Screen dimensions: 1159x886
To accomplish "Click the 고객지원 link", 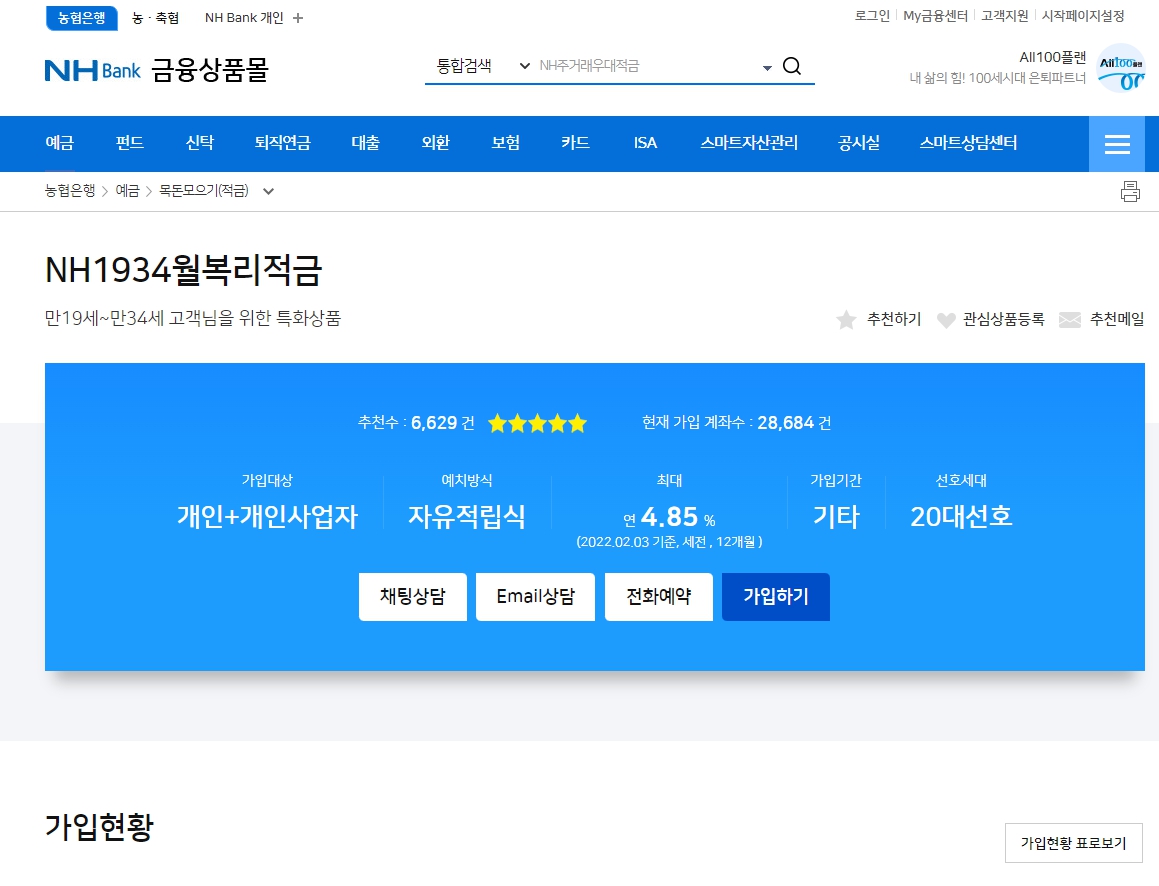I will [x=1005, y=16].
